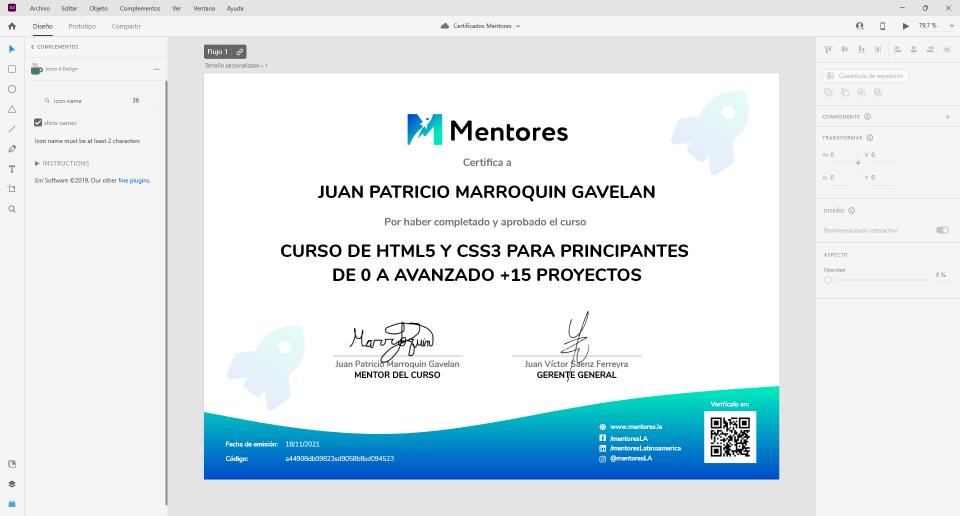Open the Archivo menu
The image size is (960, 516).
point(40,9)
